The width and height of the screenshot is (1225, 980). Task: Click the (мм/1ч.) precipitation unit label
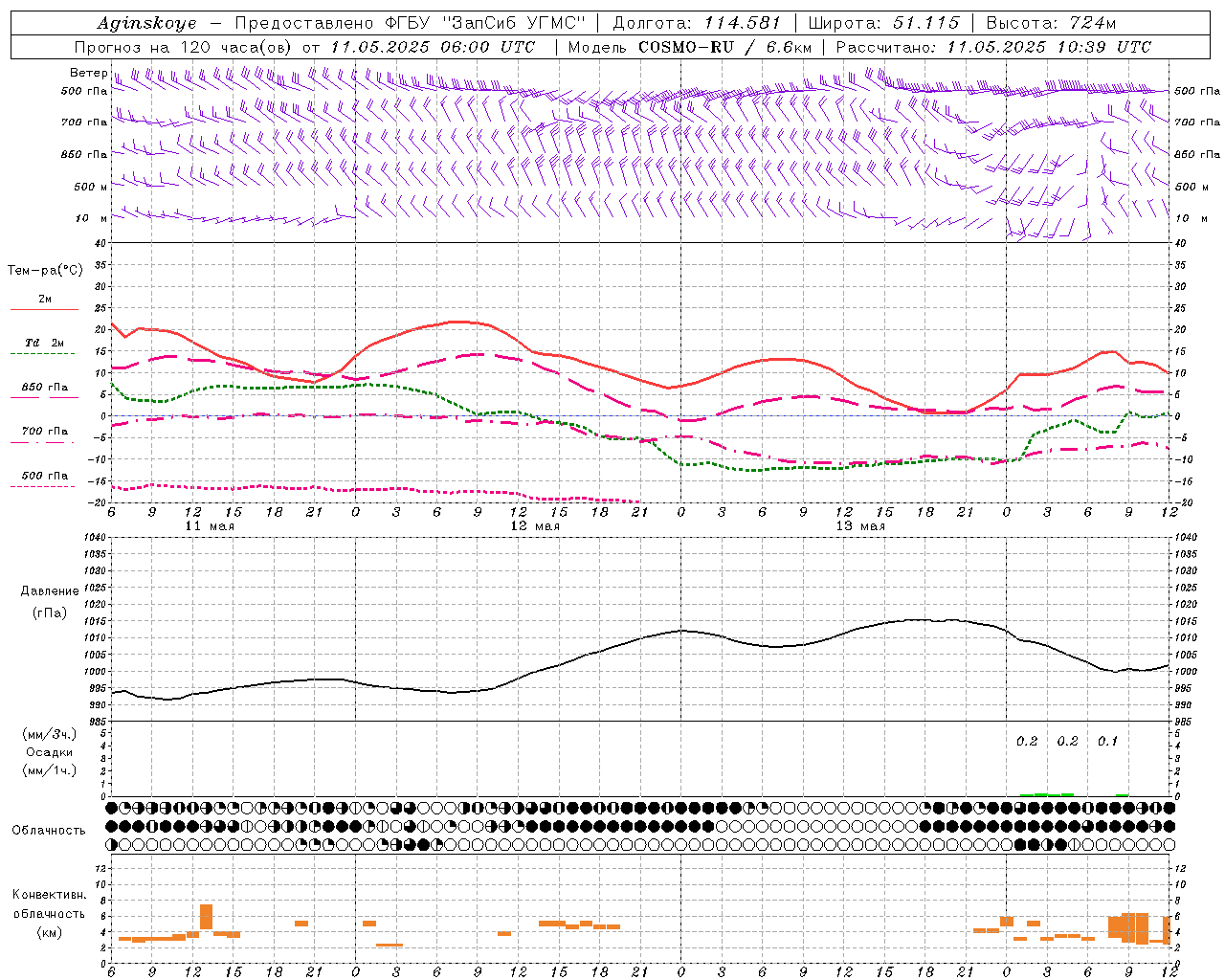[50, 770]
